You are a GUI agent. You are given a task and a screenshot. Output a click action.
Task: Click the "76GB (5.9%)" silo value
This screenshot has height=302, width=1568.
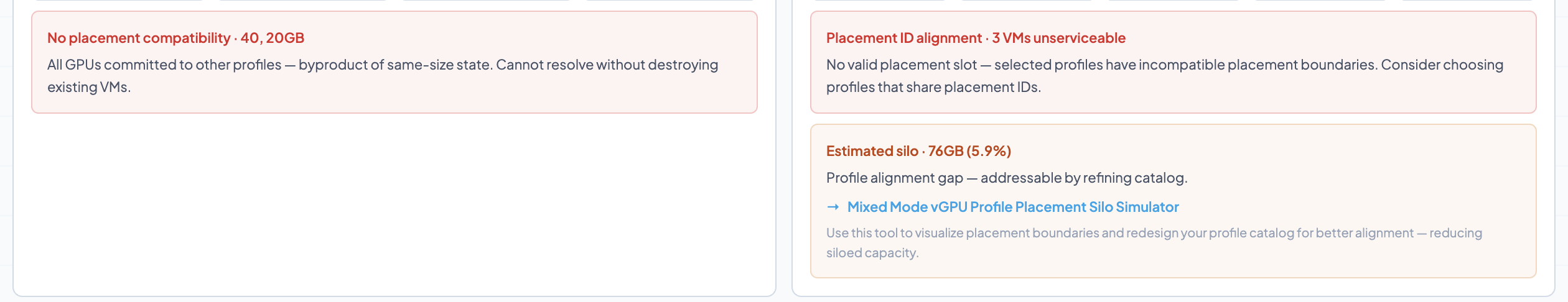[x=969, y=151]
